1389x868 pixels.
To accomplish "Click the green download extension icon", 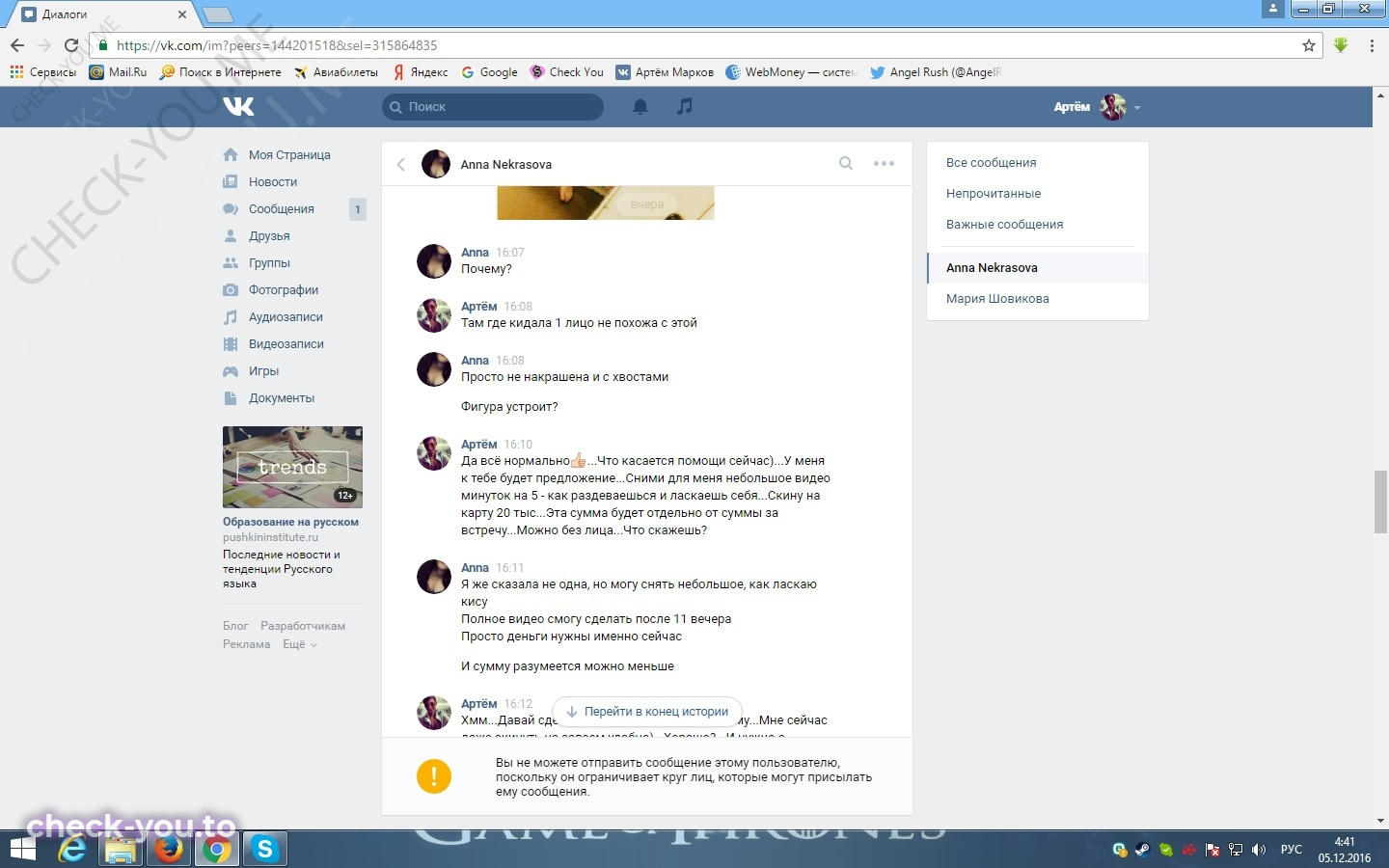I will point(1341,45).
